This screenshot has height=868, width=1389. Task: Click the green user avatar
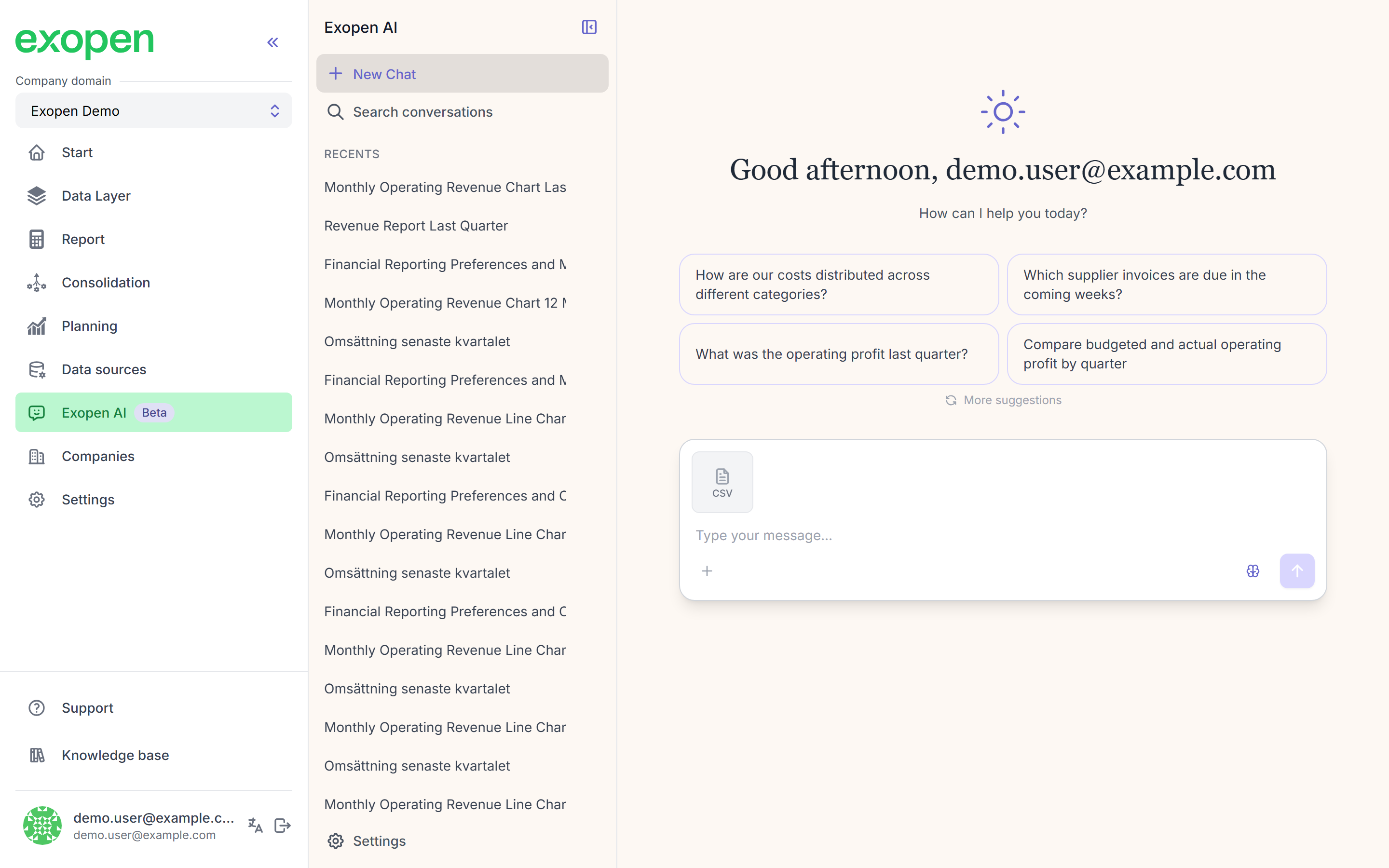[x=42, y=826]
